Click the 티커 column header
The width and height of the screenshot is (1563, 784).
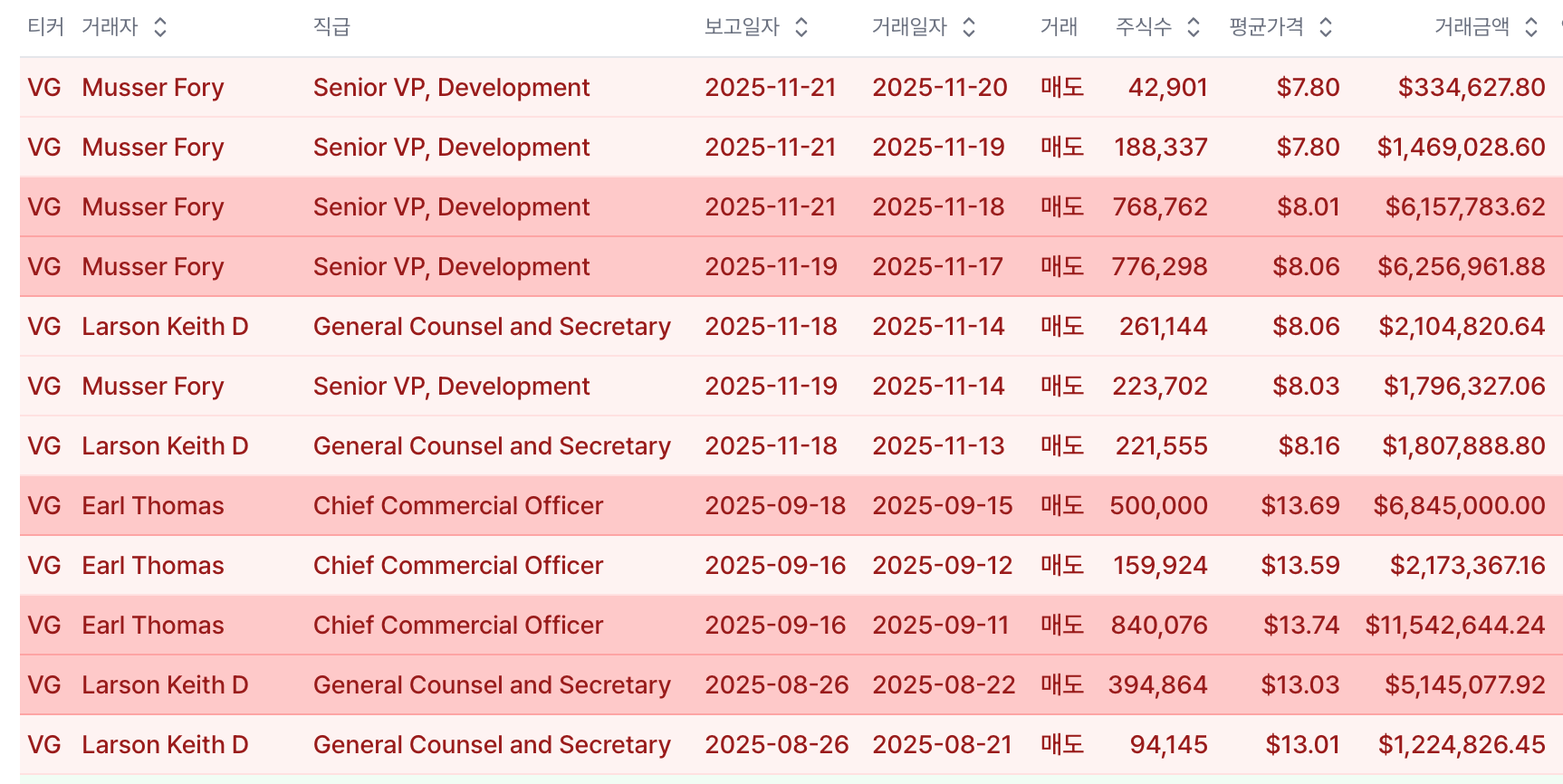click(45, 27)
